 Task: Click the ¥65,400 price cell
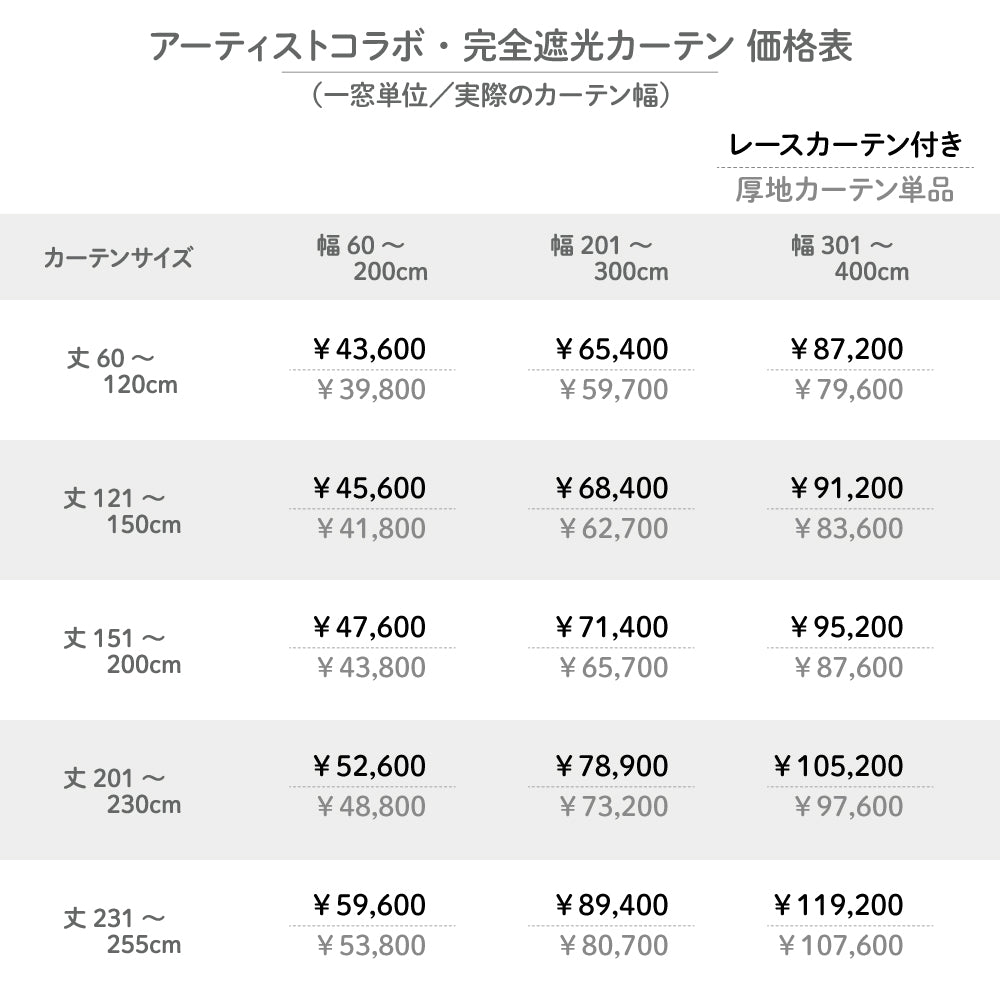click(612, 349)
